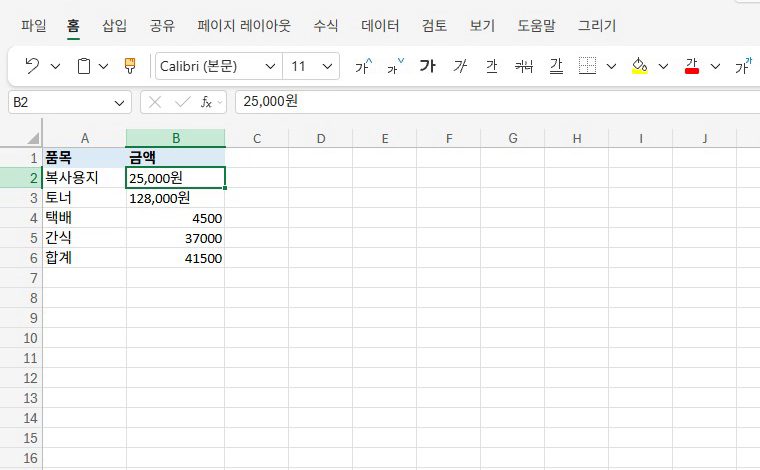Viewport: 760px width, 470px height.
Task: Select row 6 header
Action: coord(21,258)
